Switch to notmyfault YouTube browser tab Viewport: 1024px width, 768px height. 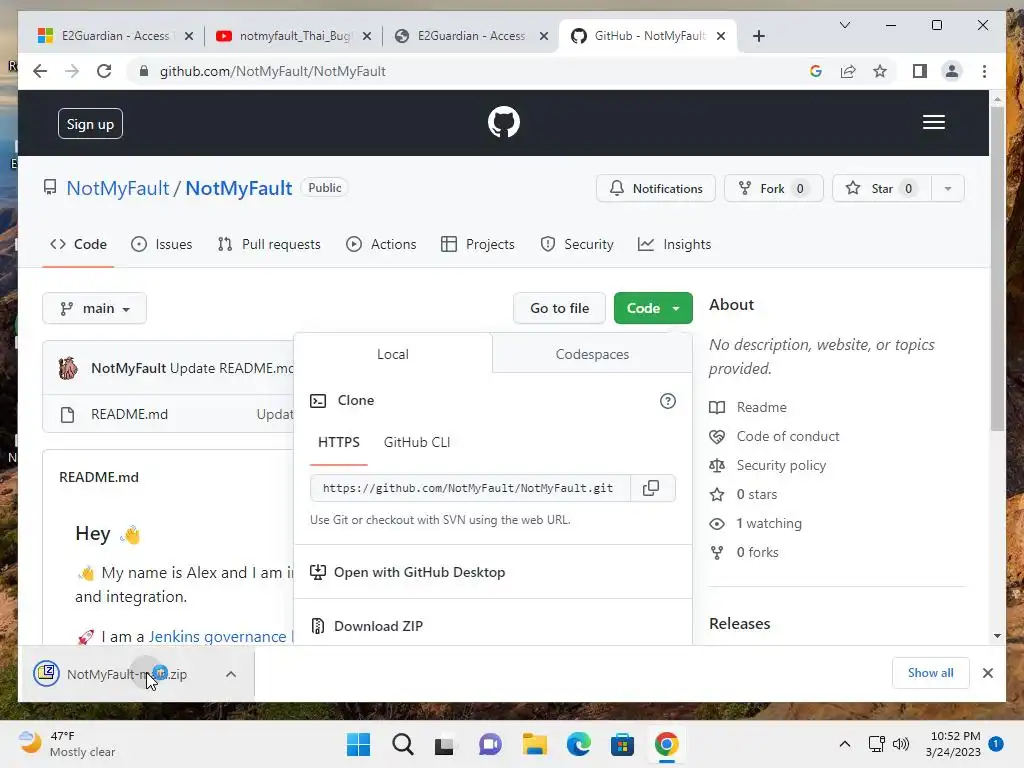pyautogui.click(x=294, y=36)
